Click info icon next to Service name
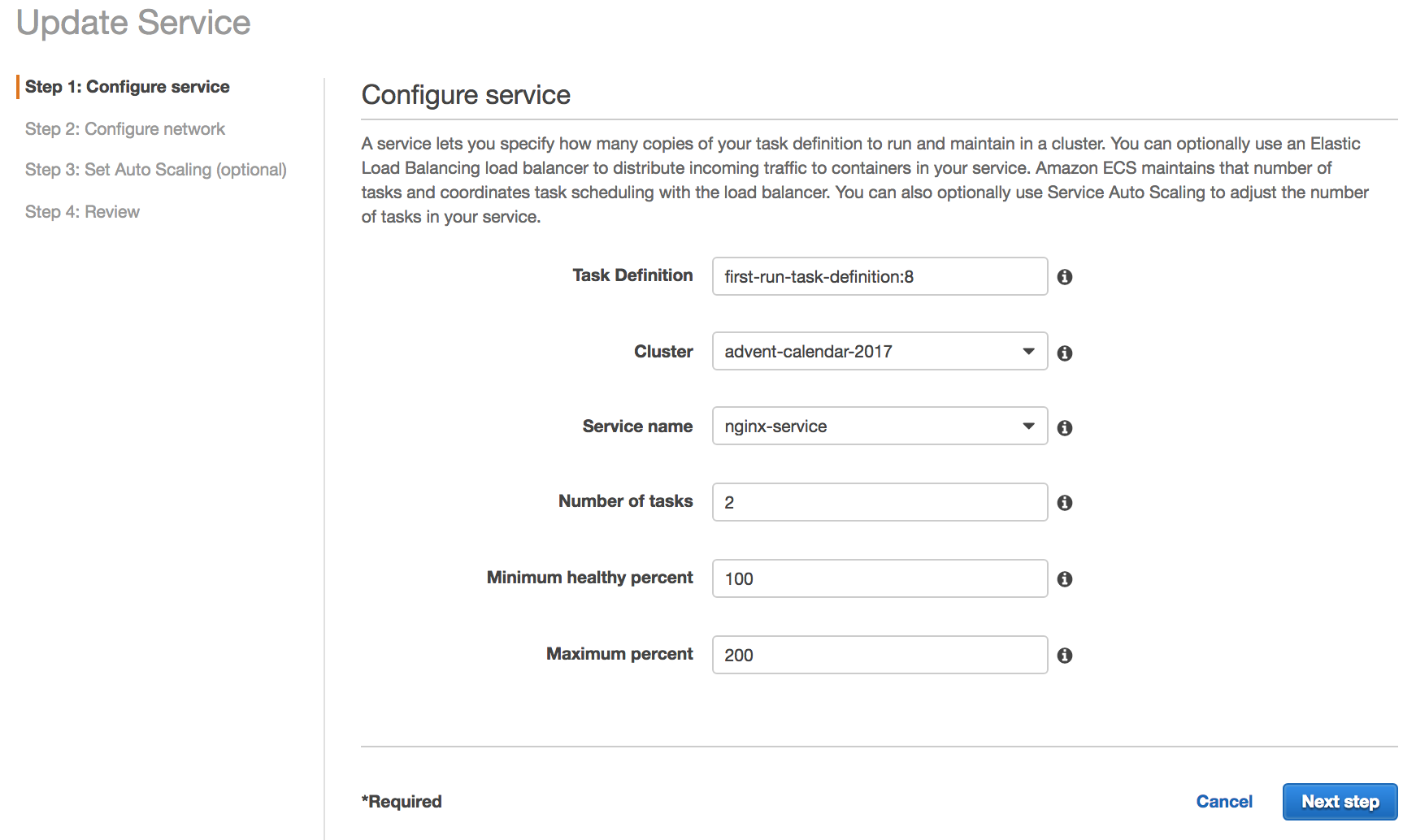1416x840 pixels. pyautogui.click(x=1065, y=428)
